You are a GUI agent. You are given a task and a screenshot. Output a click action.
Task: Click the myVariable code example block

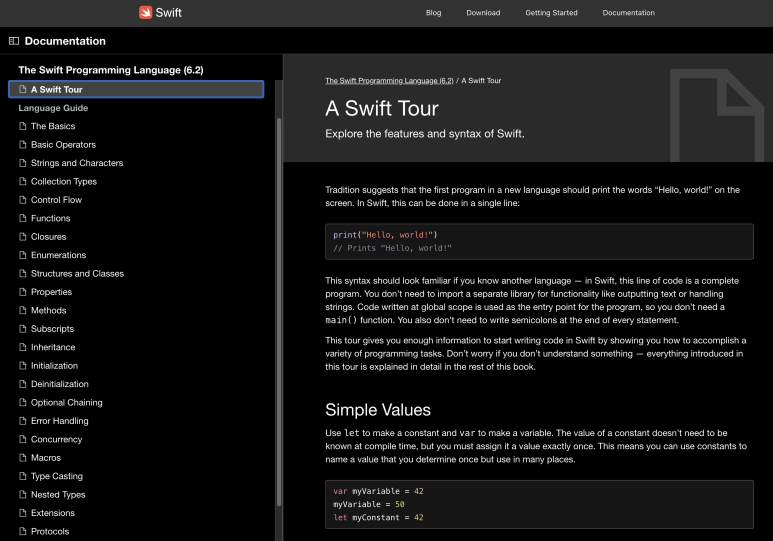(x=539, y=505)
